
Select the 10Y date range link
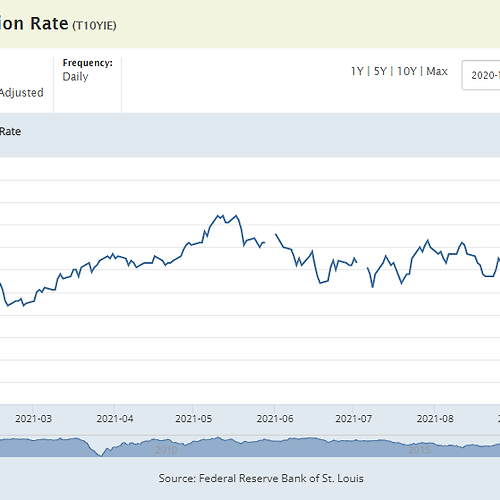(407, 71)
